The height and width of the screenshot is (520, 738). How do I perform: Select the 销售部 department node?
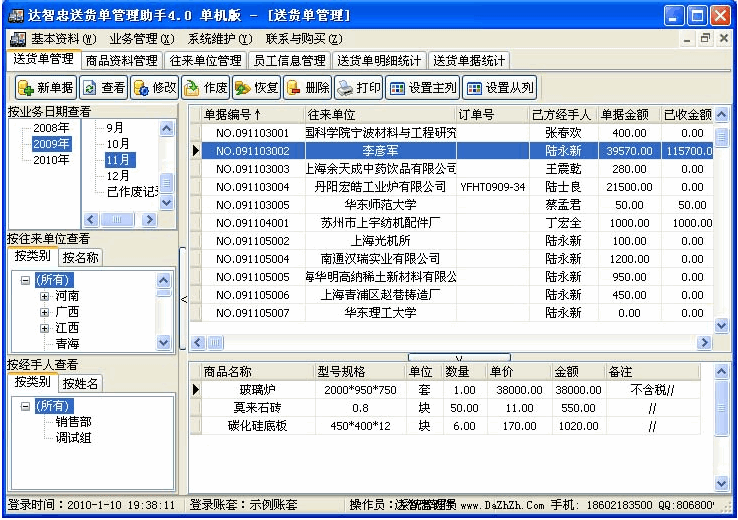[x=73, y=422]
